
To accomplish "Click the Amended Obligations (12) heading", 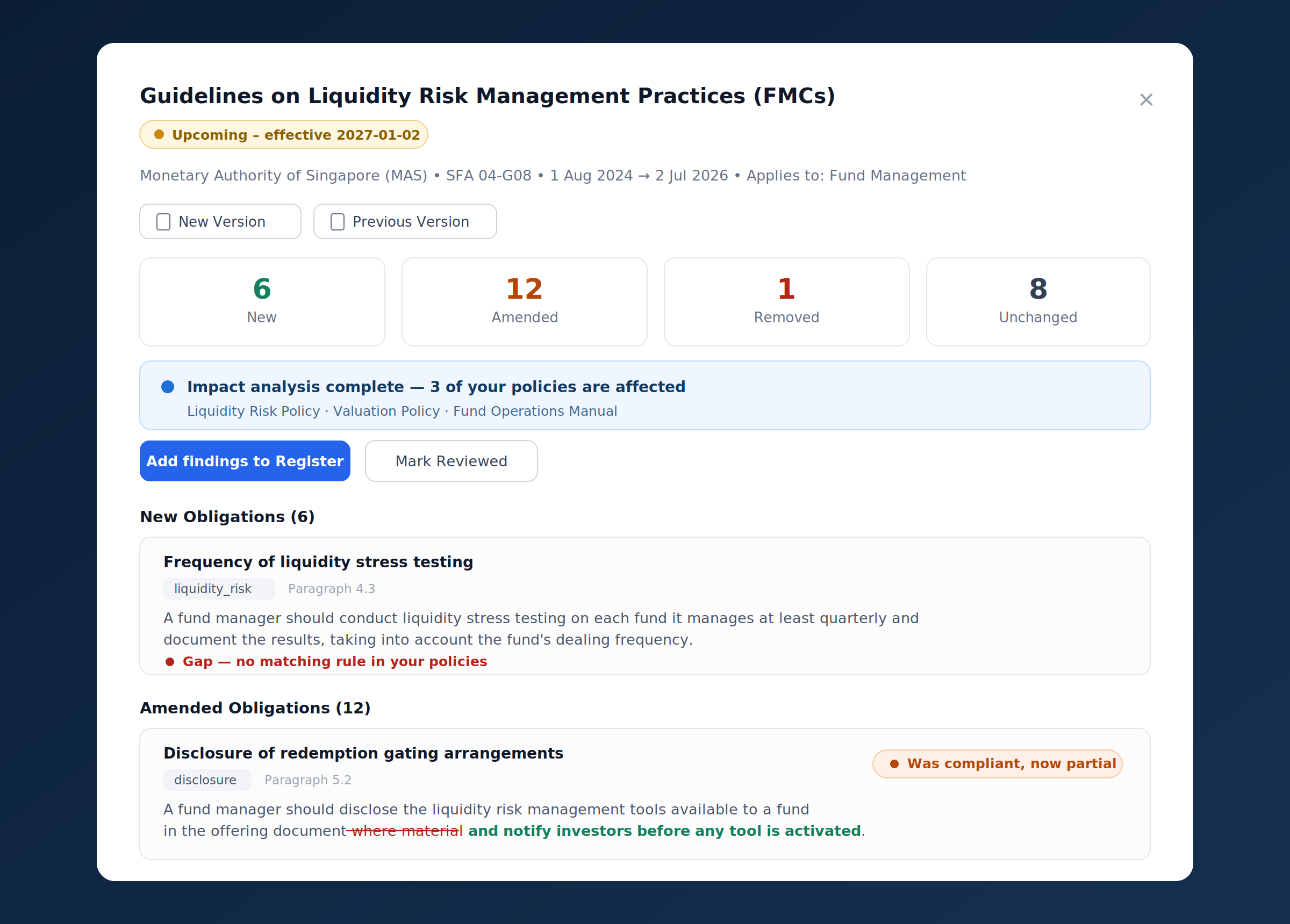I will 255,709.
